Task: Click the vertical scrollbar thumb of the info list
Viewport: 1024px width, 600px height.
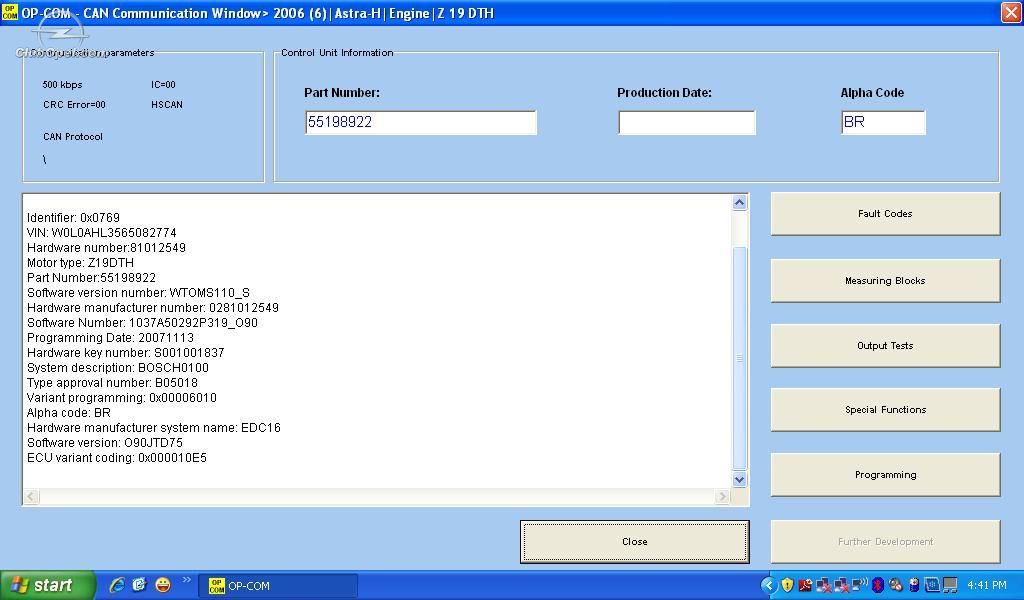Action: point(739,358)
